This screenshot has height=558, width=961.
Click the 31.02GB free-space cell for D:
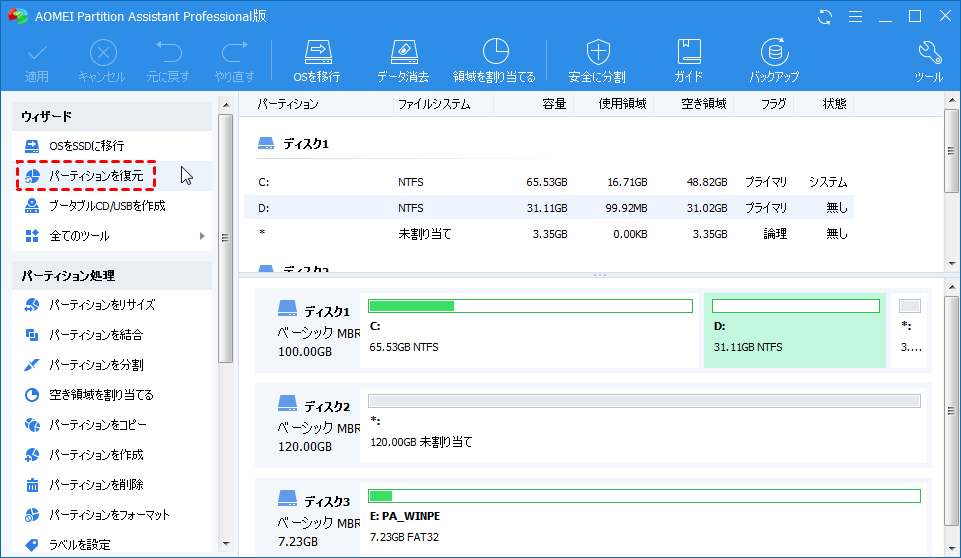(x=707, y=208)
